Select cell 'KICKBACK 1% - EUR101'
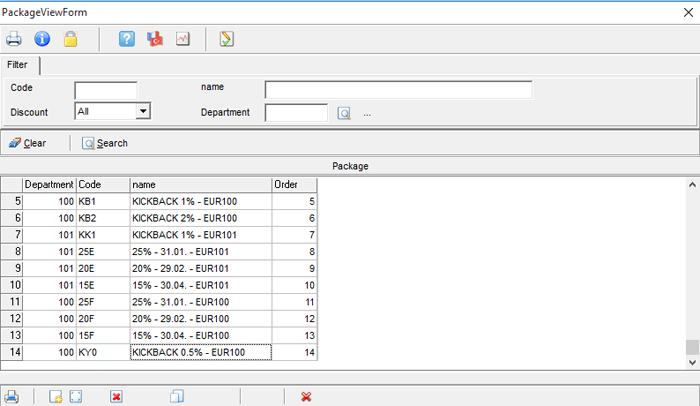 click(x=200, y=235)
